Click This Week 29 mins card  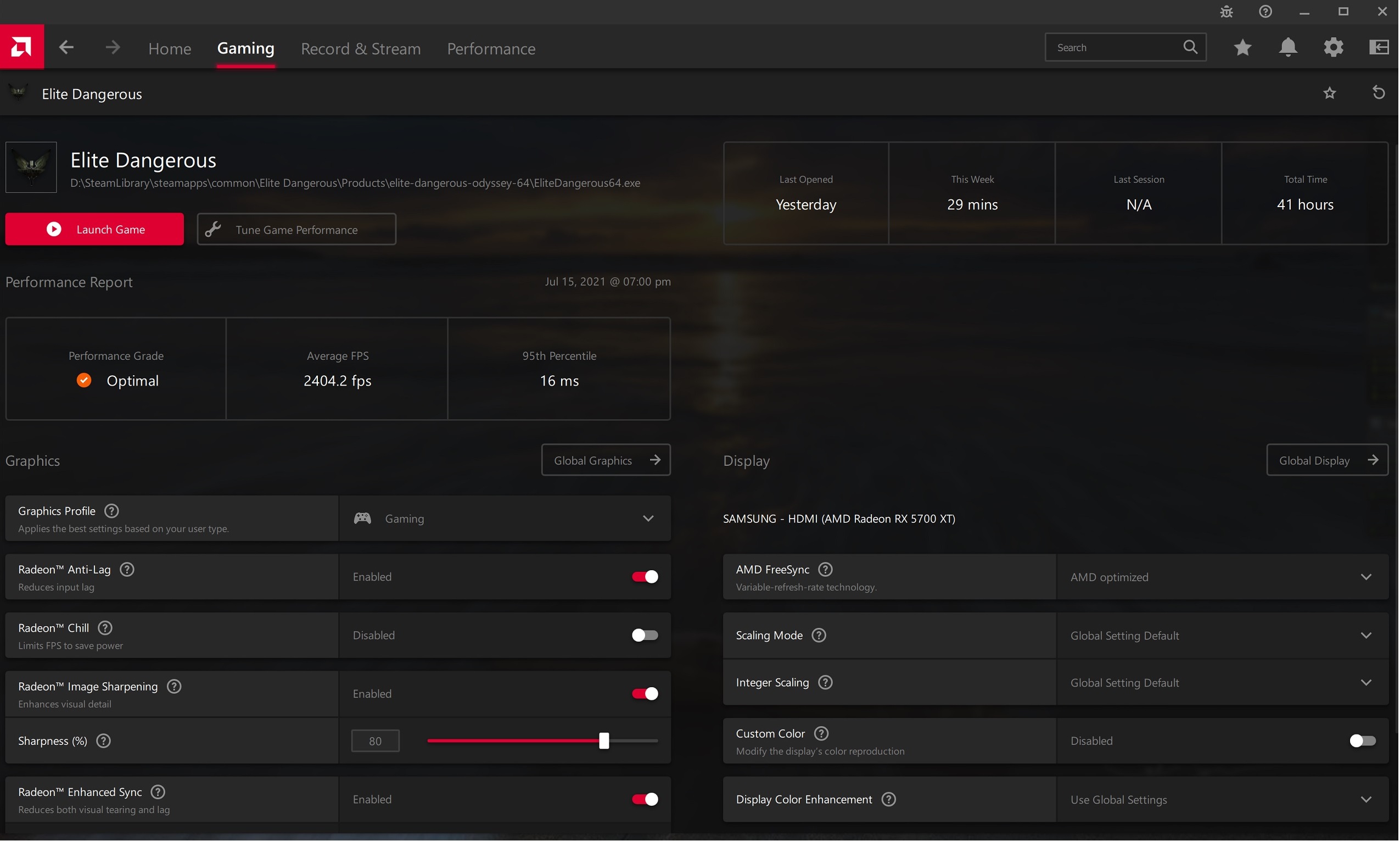972,193
